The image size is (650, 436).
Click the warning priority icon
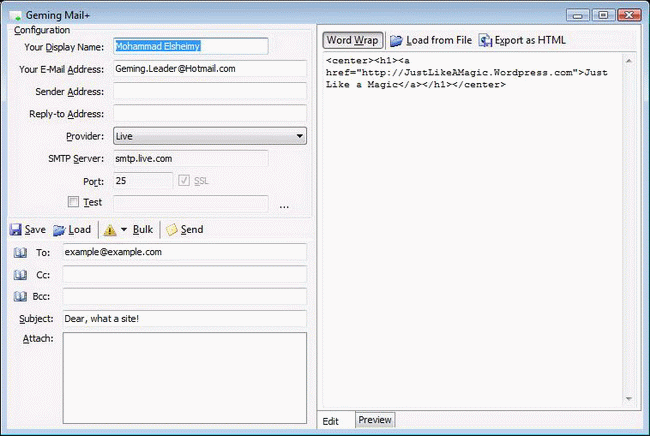(x=109, y=229)
